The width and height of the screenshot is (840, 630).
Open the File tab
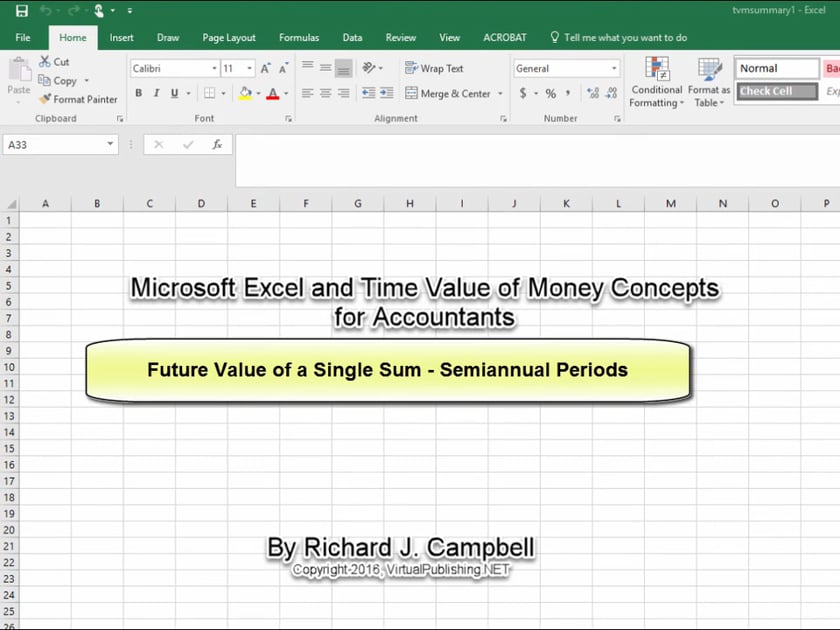pyautogui.click(x=23, y=38)
